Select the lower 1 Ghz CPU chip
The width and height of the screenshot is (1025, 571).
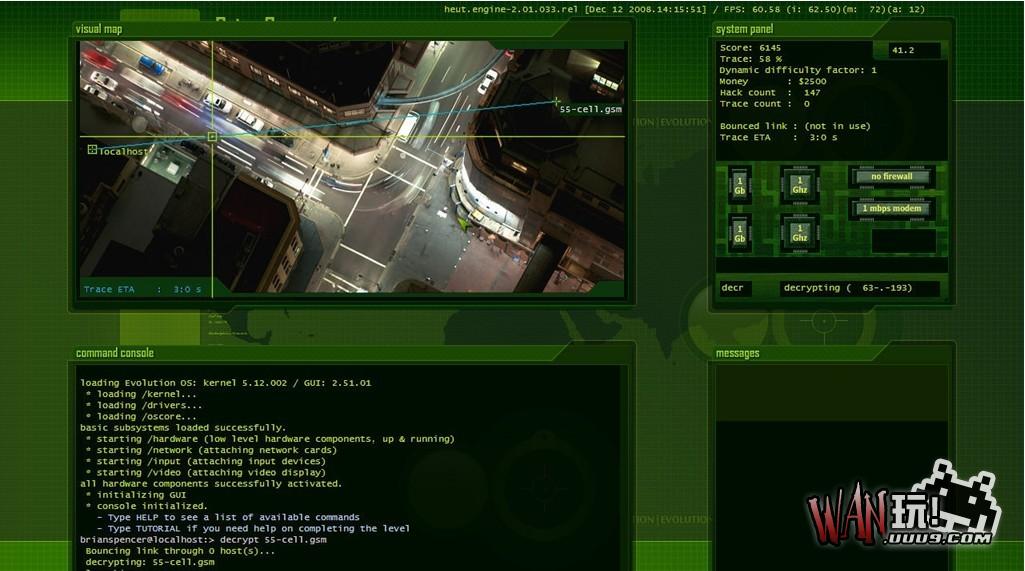click(799, 233)
